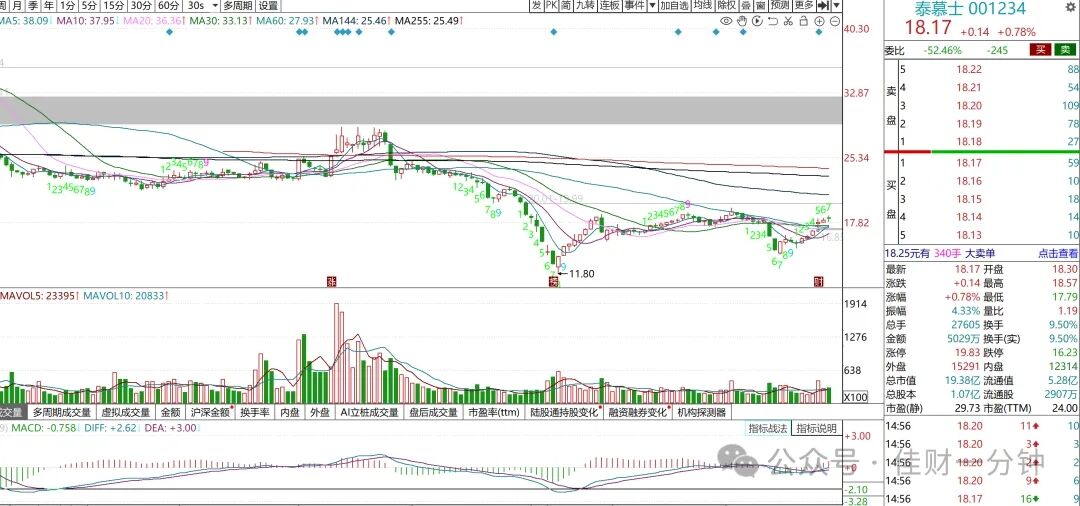Select the 60分 period tab
1080x506 pixels.
click(x=170, y=6)
